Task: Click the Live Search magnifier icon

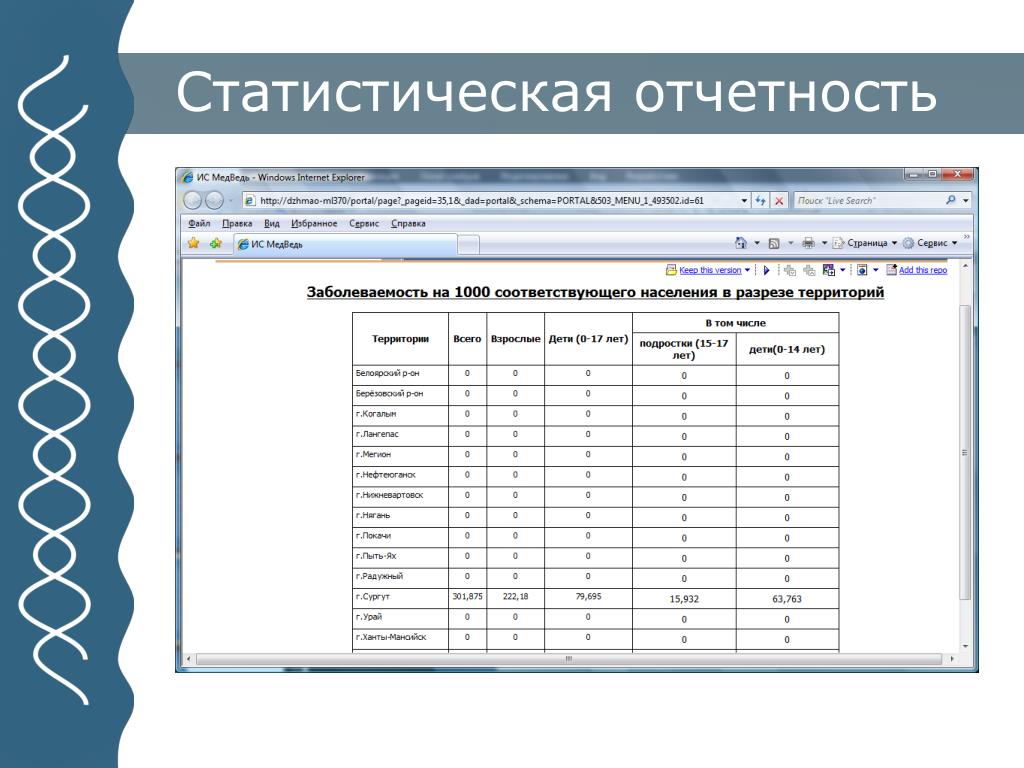Action: click(x=950, y=200)
